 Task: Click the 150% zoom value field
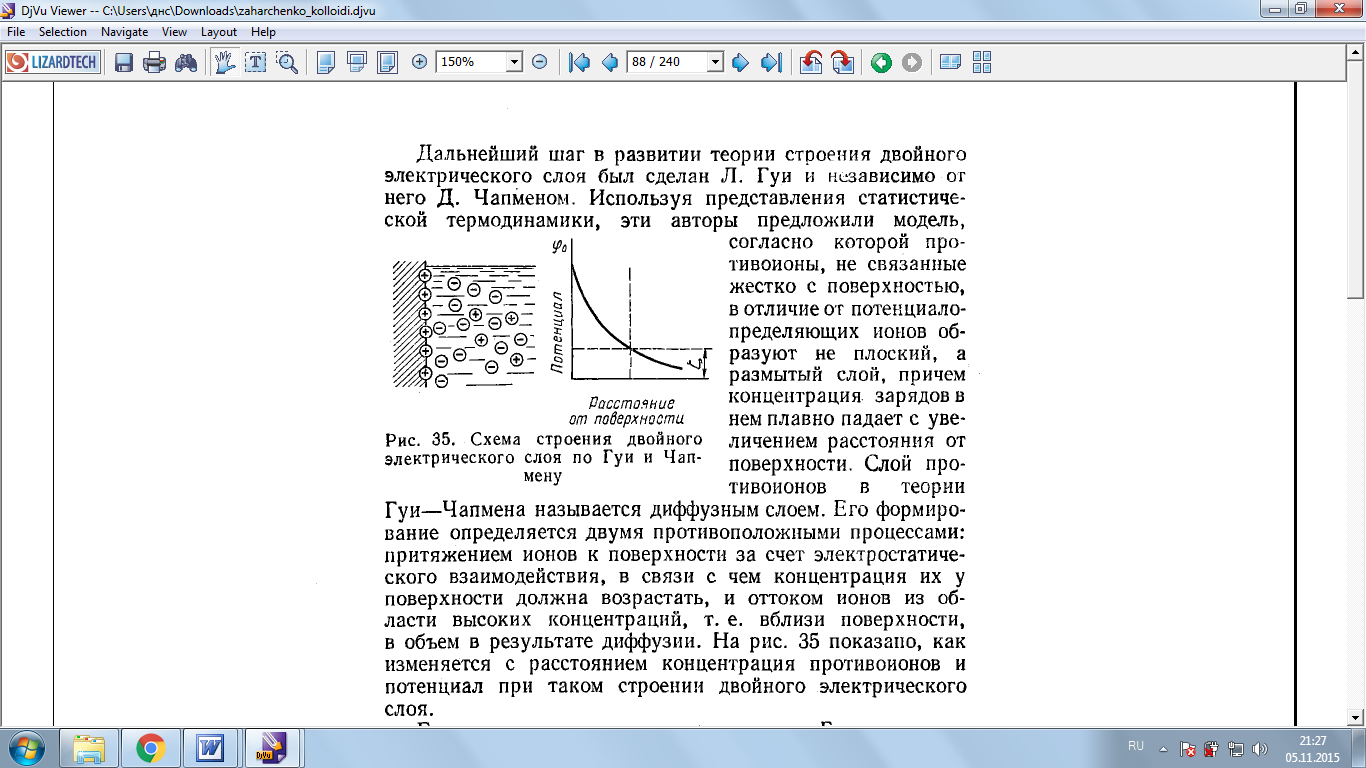(x=472, y=62)
